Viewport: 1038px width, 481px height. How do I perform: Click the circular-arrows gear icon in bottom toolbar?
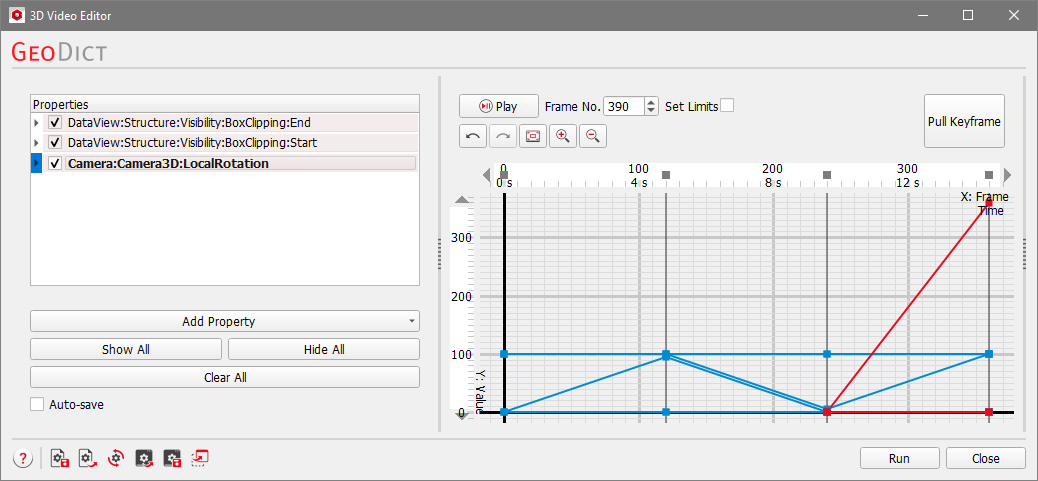116,458
